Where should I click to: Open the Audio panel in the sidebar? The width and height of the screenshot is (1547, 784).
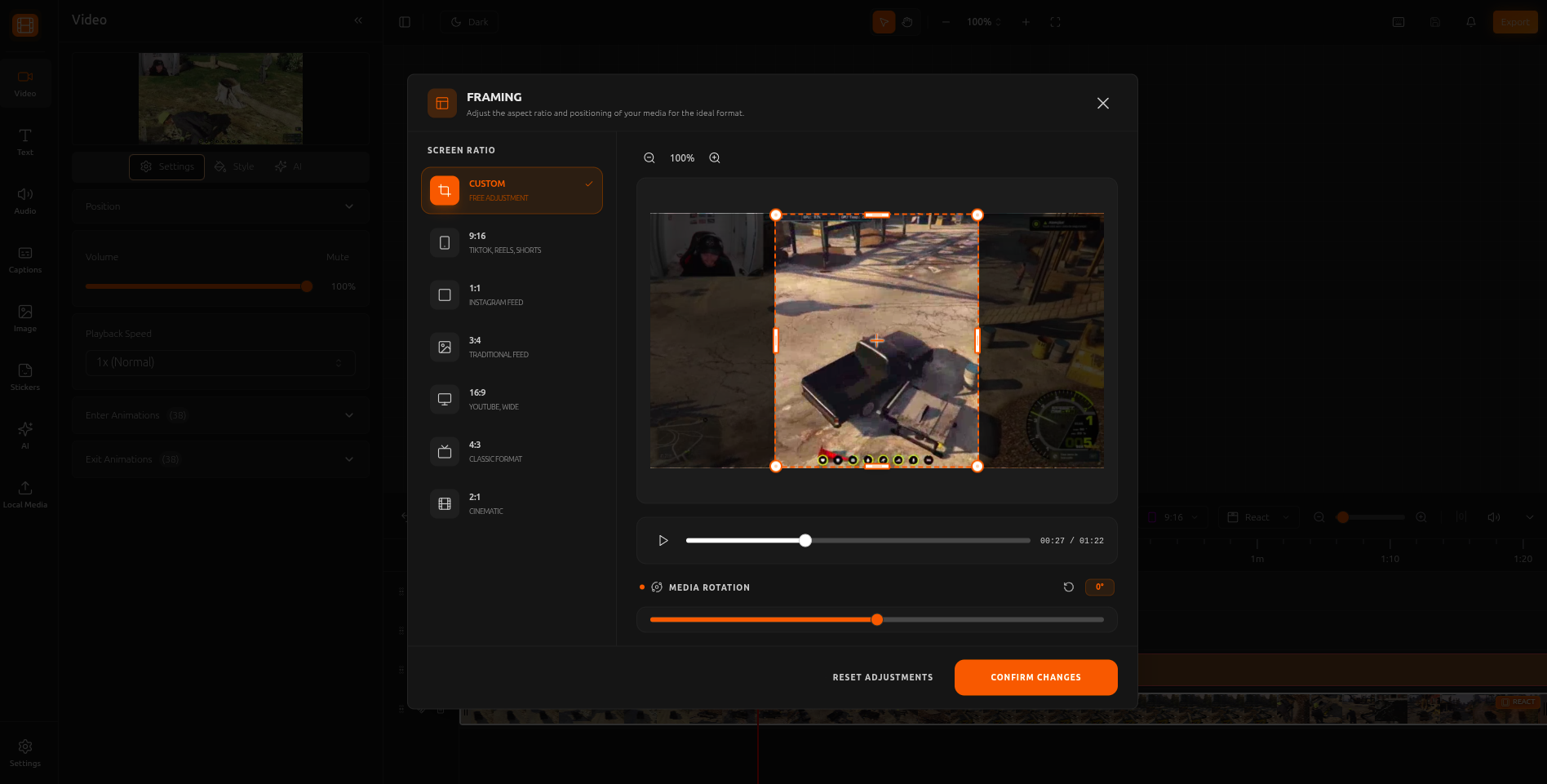click(x=24, y=200)
